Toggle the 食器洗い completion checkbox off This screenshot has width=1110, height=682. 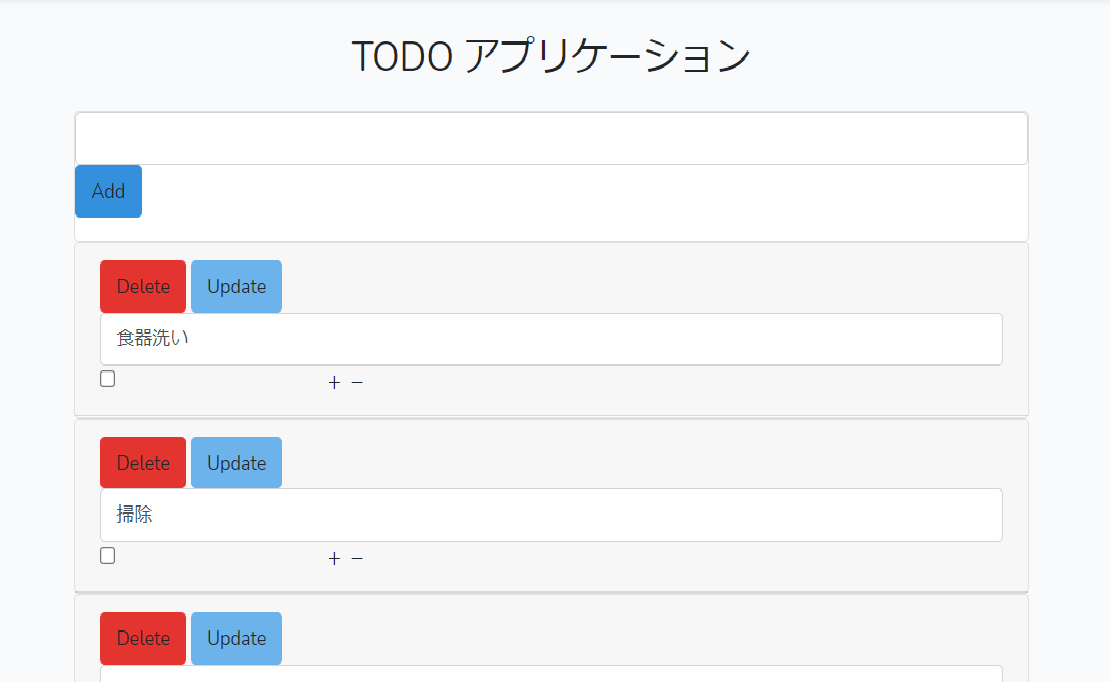point(107,378)
